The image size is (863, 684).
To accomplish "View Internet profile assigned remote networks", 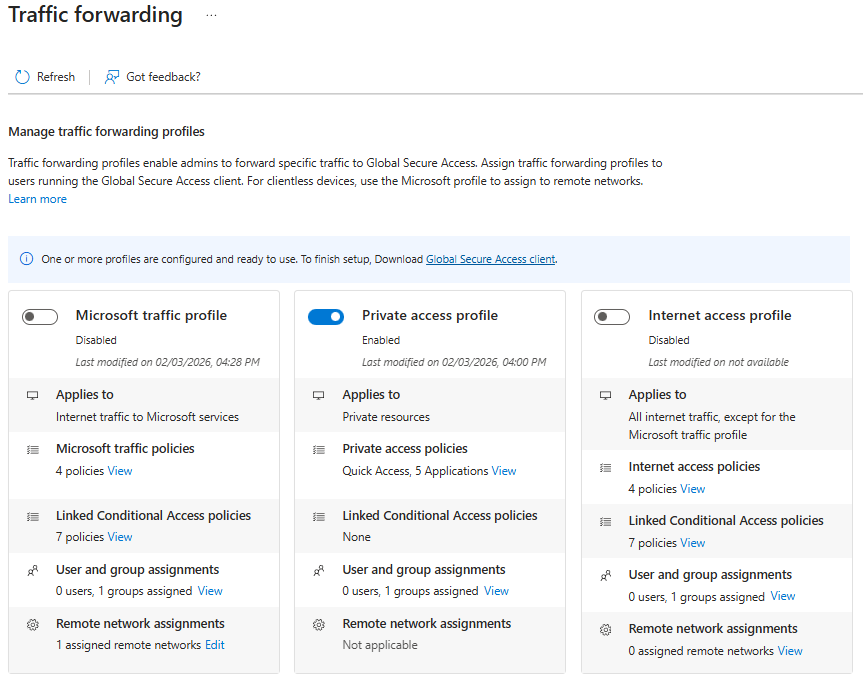I will (790, 651).
